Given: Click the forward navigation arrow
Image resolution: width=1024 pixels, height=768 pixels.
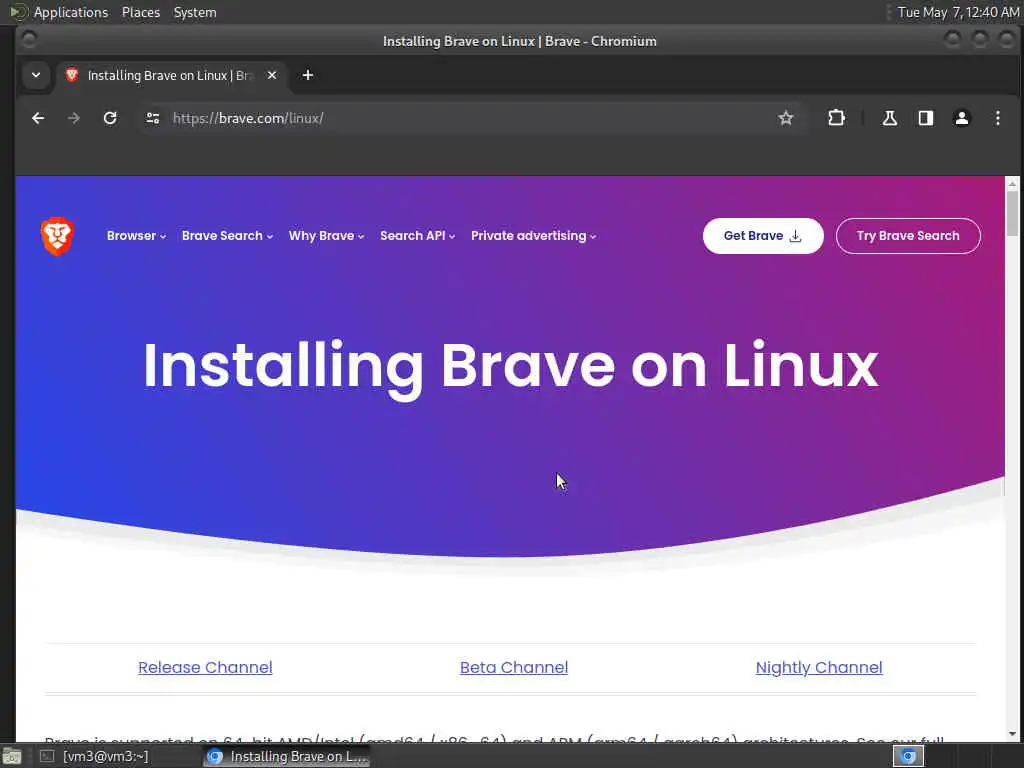Looking at the screenshot, I should point(74,118).
